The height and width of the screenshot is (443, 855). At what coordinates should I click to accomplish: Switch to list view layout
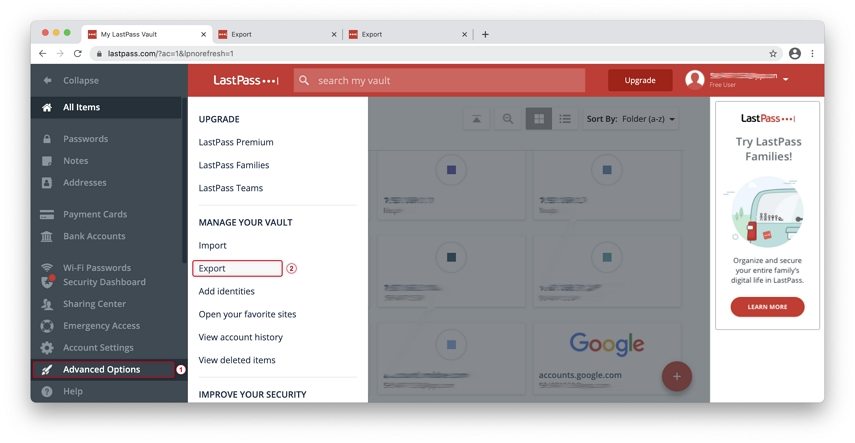pos(565,119)
